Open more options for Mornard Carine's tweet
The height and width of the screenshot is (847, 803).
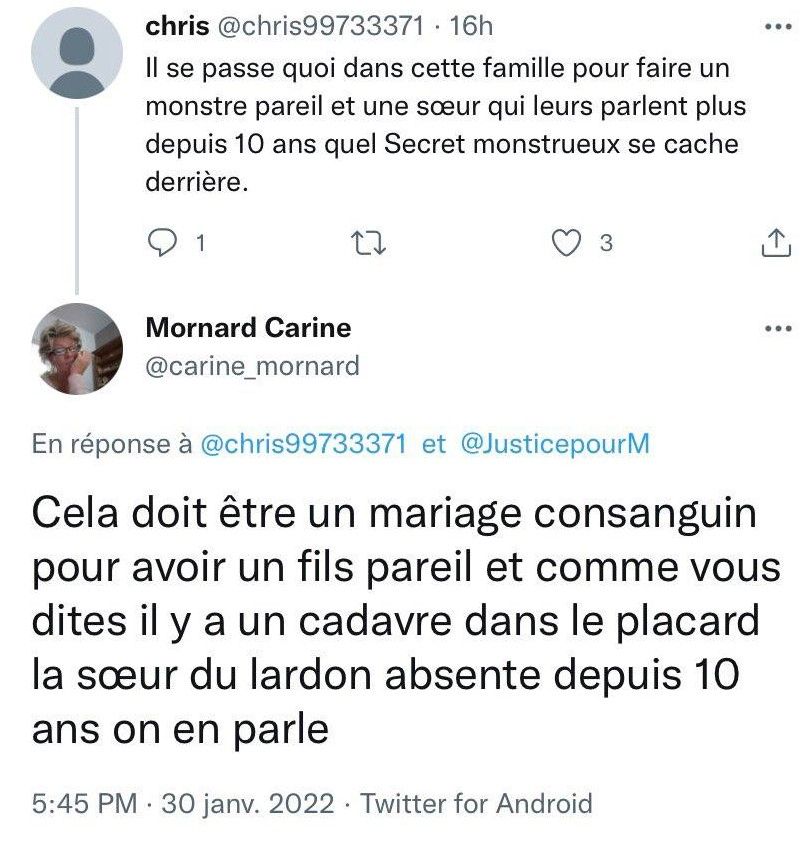click(x=776, y=329)
